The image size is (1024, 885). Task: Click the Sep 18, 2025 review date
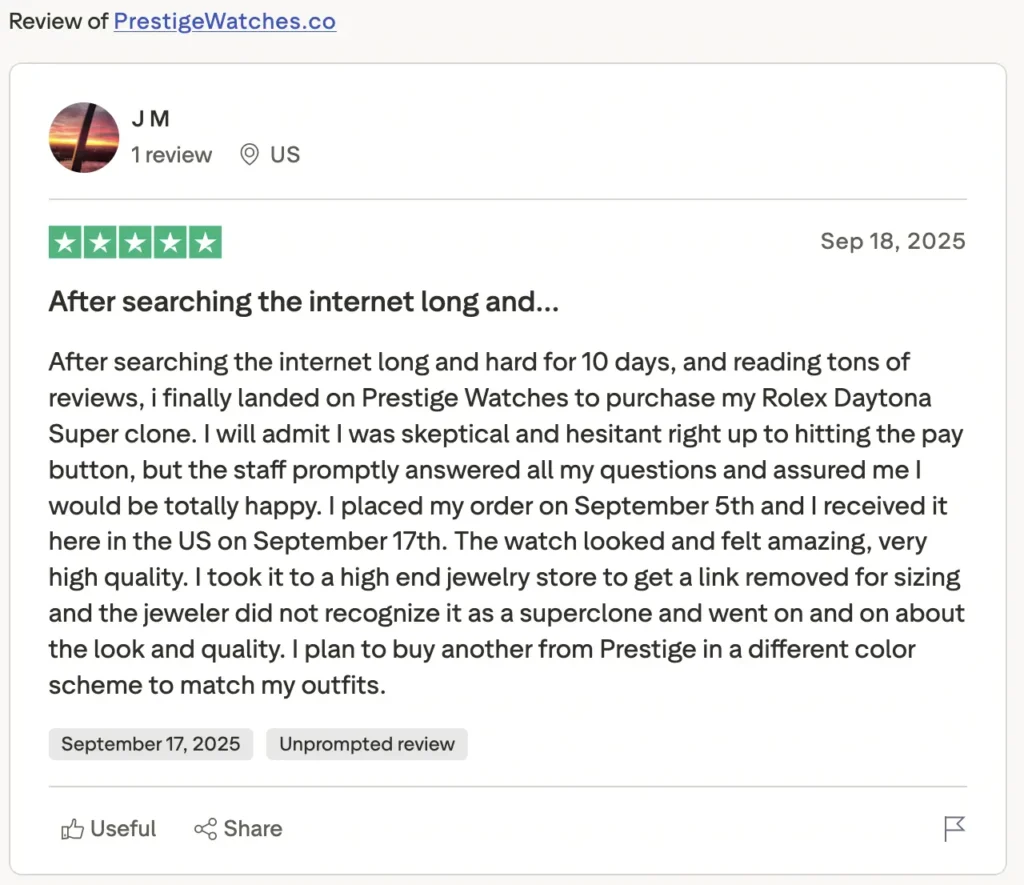click(892, 241)
